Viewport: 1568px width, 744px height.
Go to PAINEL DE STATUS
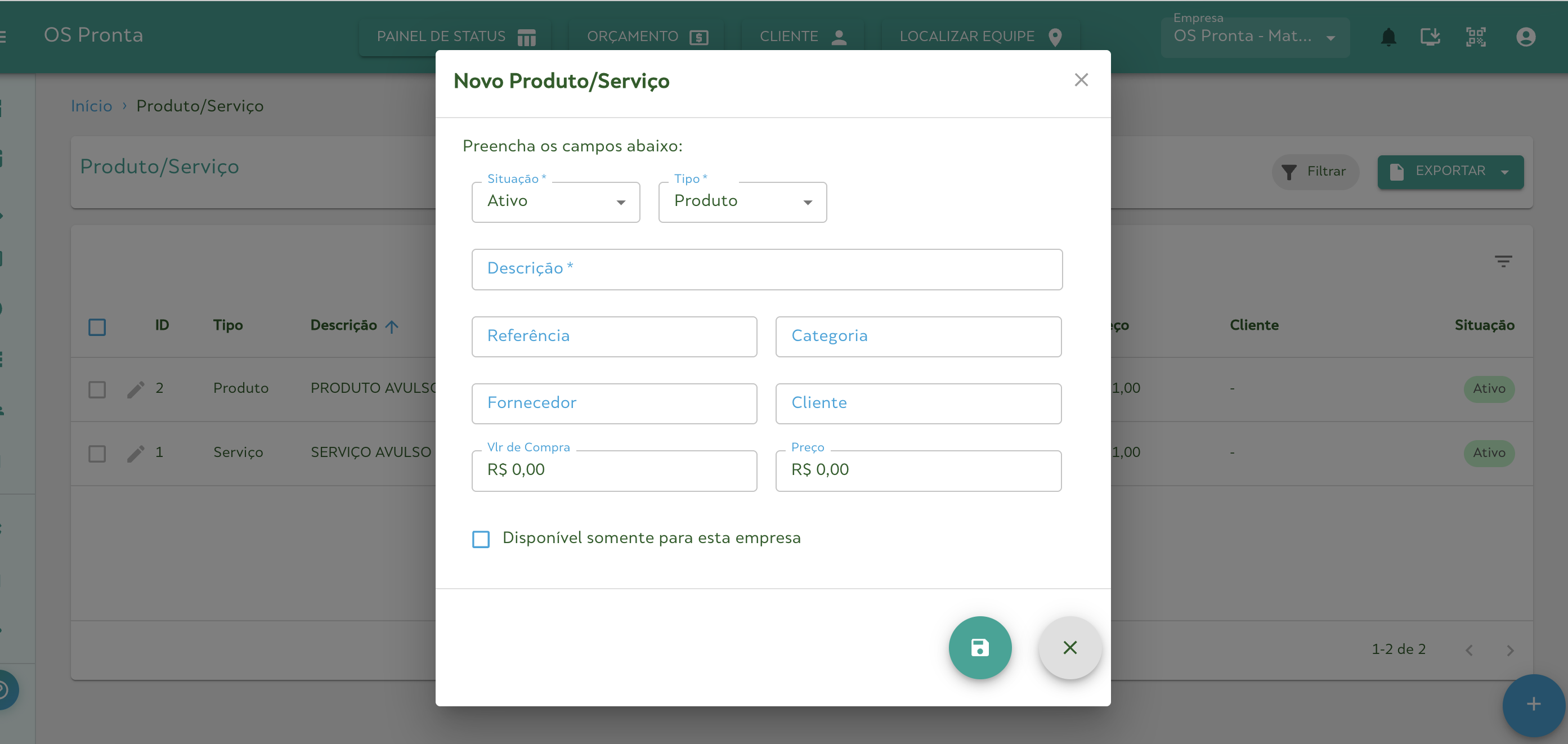[x=454, y=37]
